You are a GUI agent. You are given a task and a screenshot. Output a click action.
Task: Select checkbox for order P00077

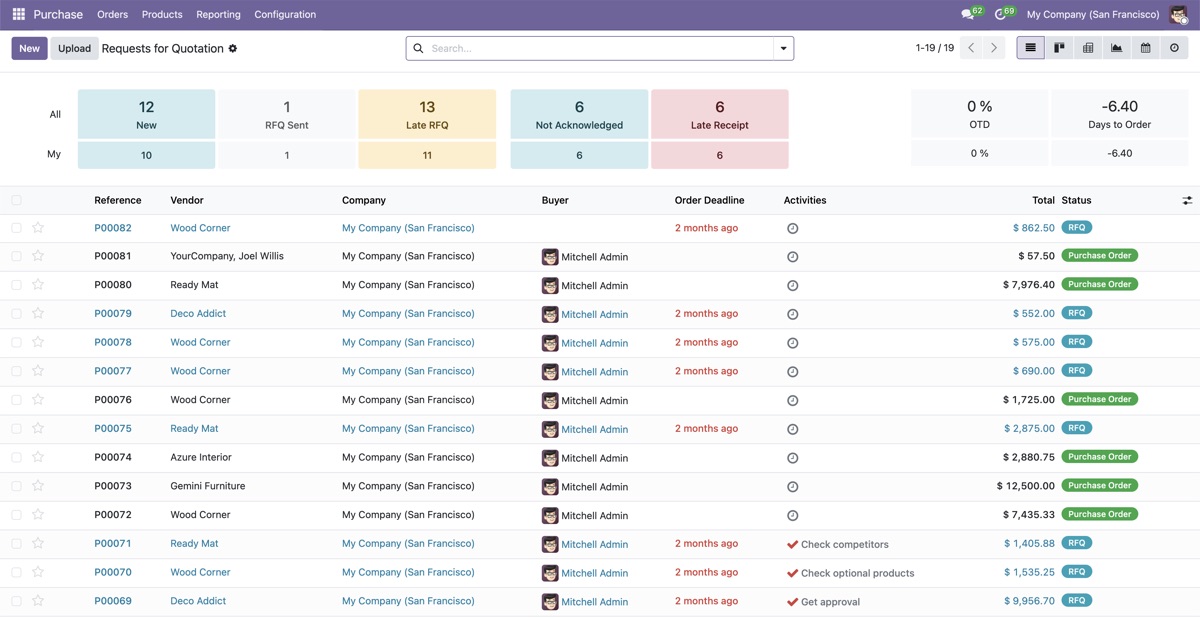[x=16, y=371]
